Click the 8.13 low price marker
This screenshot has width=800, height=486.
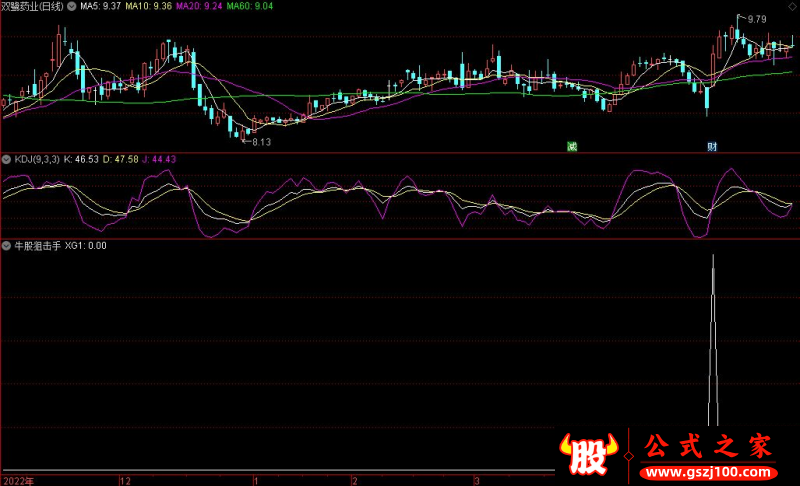click(259, 142)
